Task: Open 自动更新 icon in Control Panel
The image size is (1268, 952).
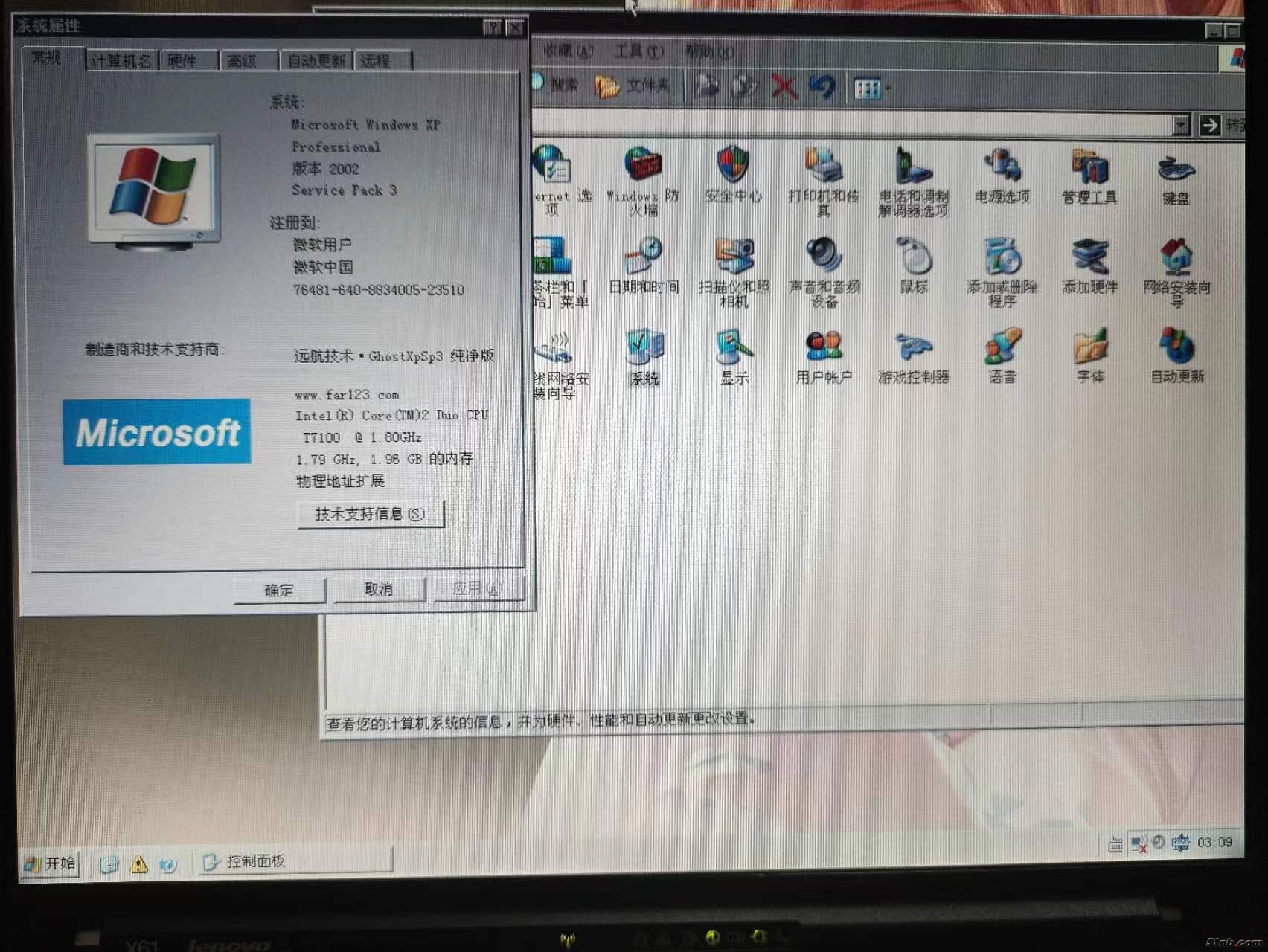Action: (1177, 356)
